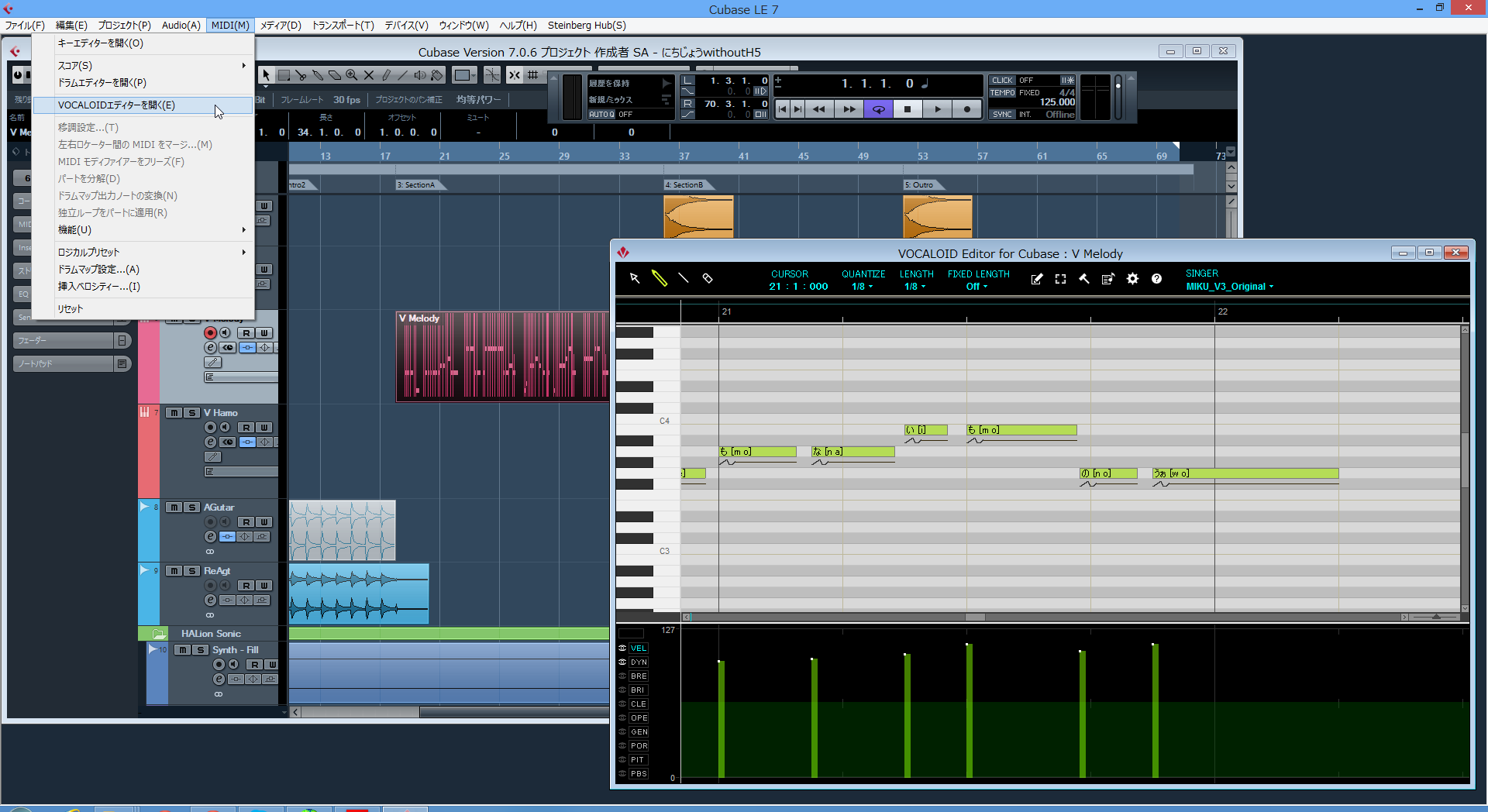Screen dimensions: 1488x812
Task: Toggle metronome CLICK in transport panel
Action: click(1002, 80)
